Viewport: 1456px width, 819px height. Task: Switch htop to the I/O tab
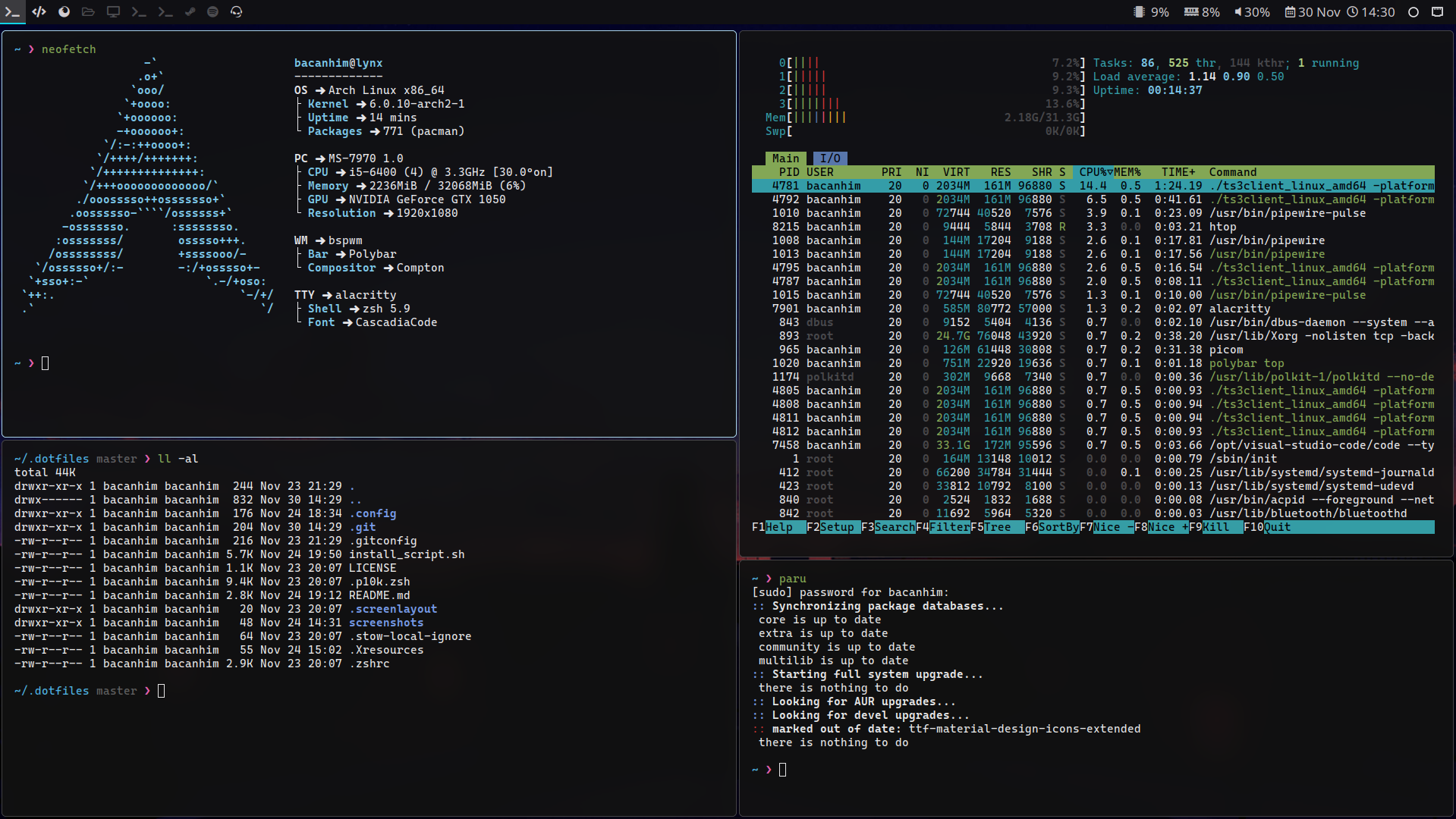pyautogui.click(x=830, y=158)
